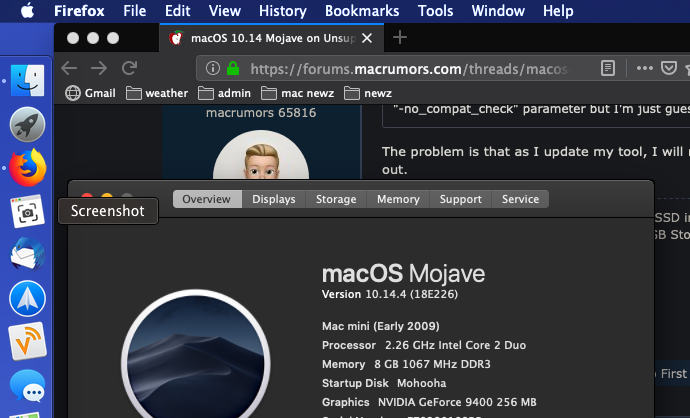690x418 pixels.
Task: Open the View menu
Action: [224, 11]
